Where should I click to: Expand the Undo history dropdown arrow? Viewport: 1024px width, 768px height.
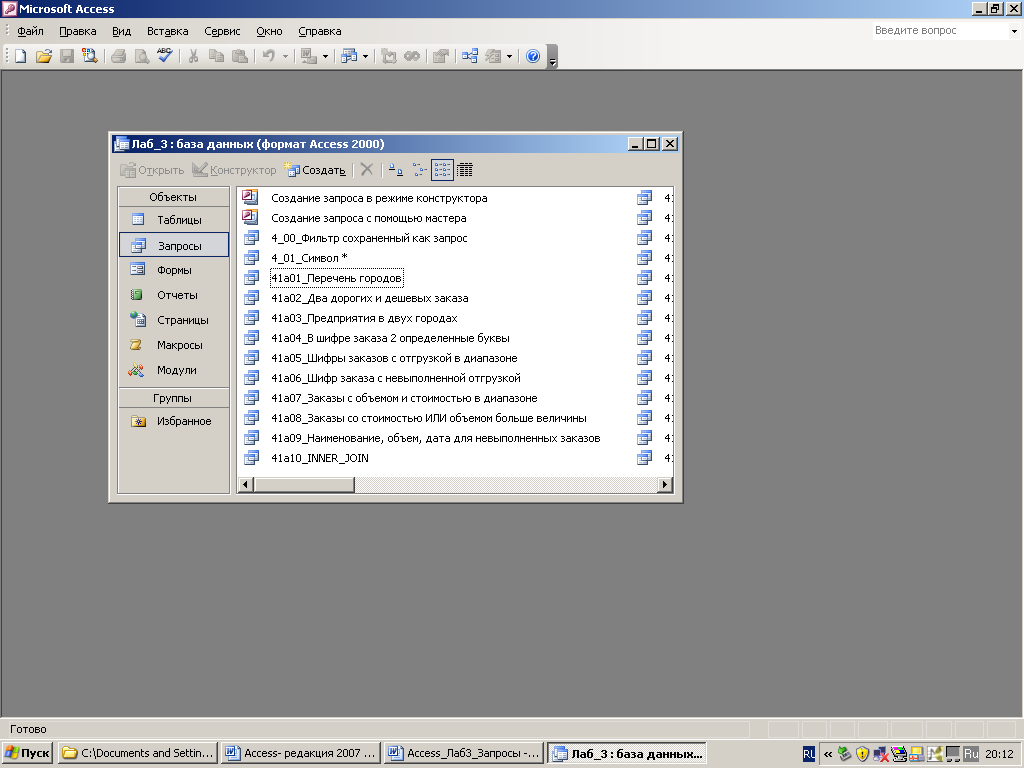[x=285, y=56]
